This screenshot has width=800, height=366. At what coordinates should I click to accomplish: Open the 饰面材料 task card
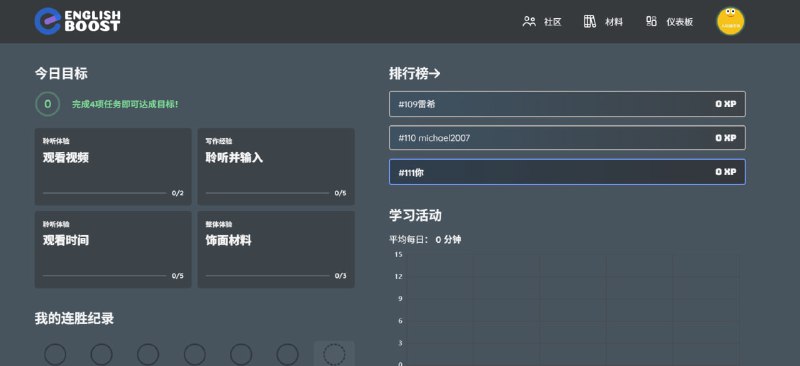[276, 250]
